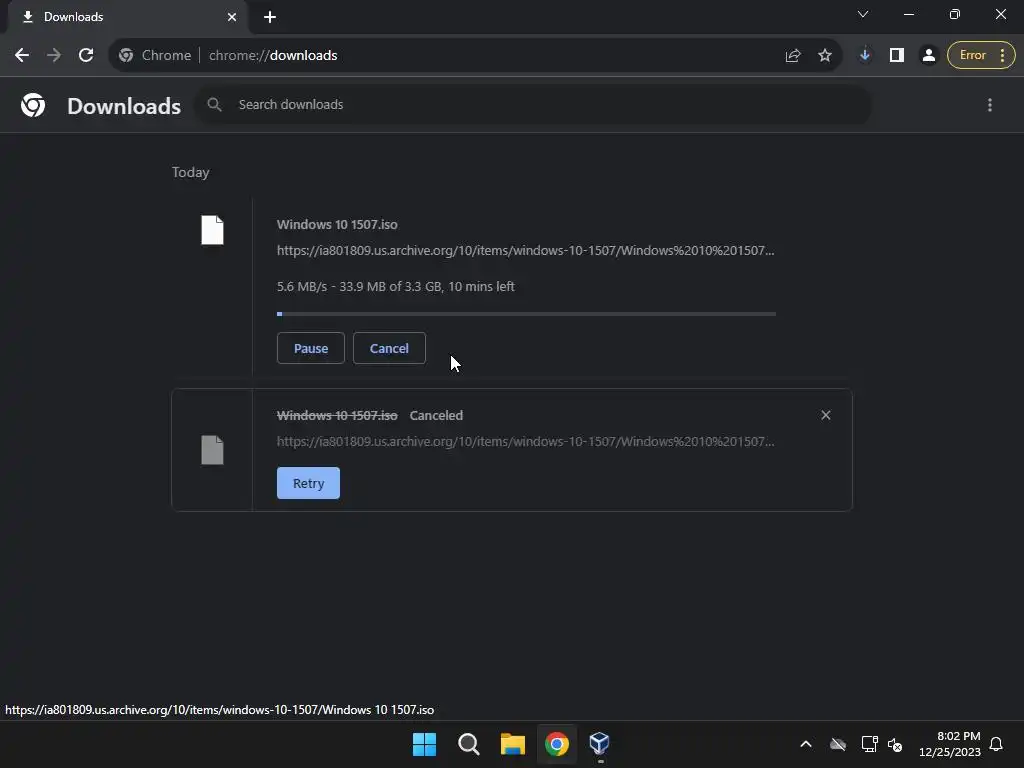Viewport: 1024px width, 768px height.
Task: Open the notifications bell icon
Action: [x=996, y=744]
